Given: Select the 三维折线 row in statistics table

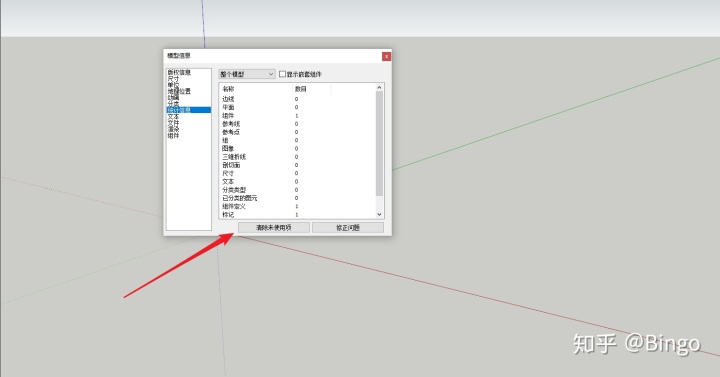Looking at the screenshot, I should (x=297, y=157).
